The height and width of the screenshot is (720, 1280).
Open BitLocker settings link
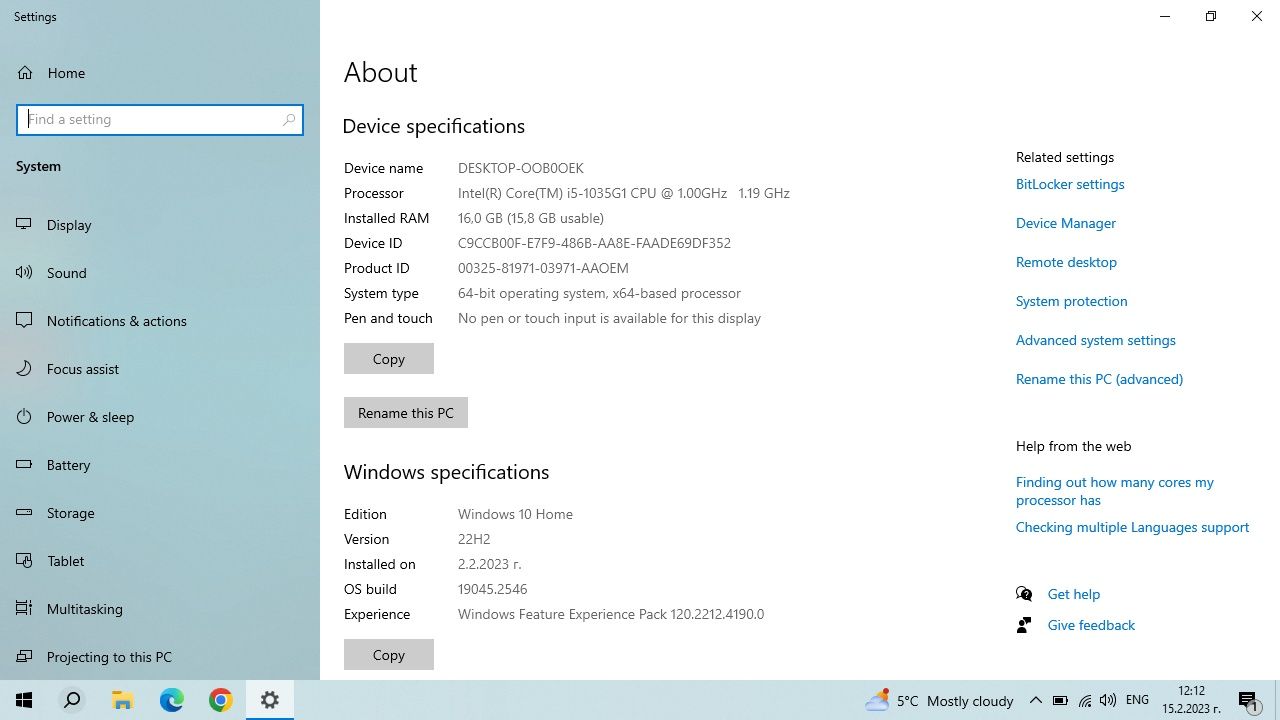(1070, 184)
